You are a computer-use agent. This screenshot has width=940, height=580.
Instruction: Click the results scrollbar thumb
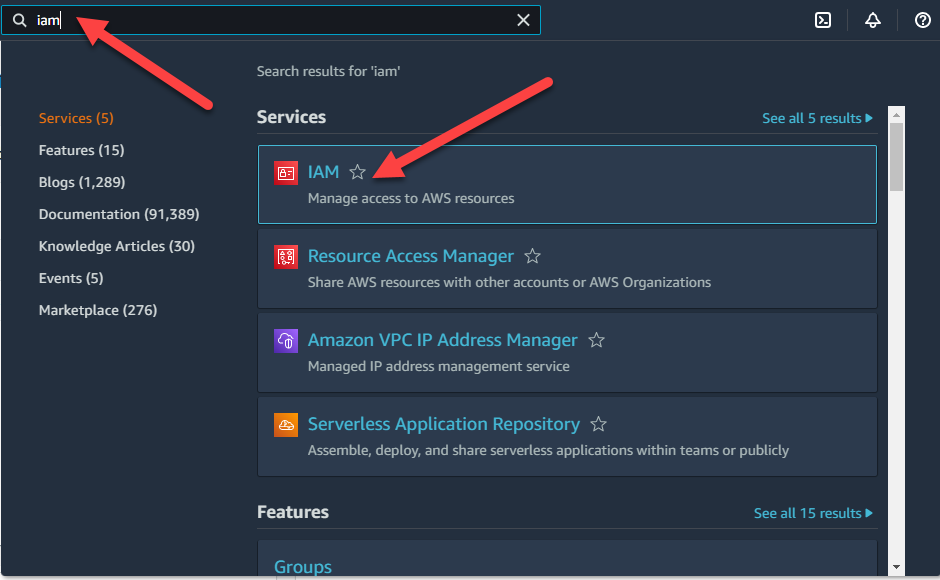tap(896, 157)
